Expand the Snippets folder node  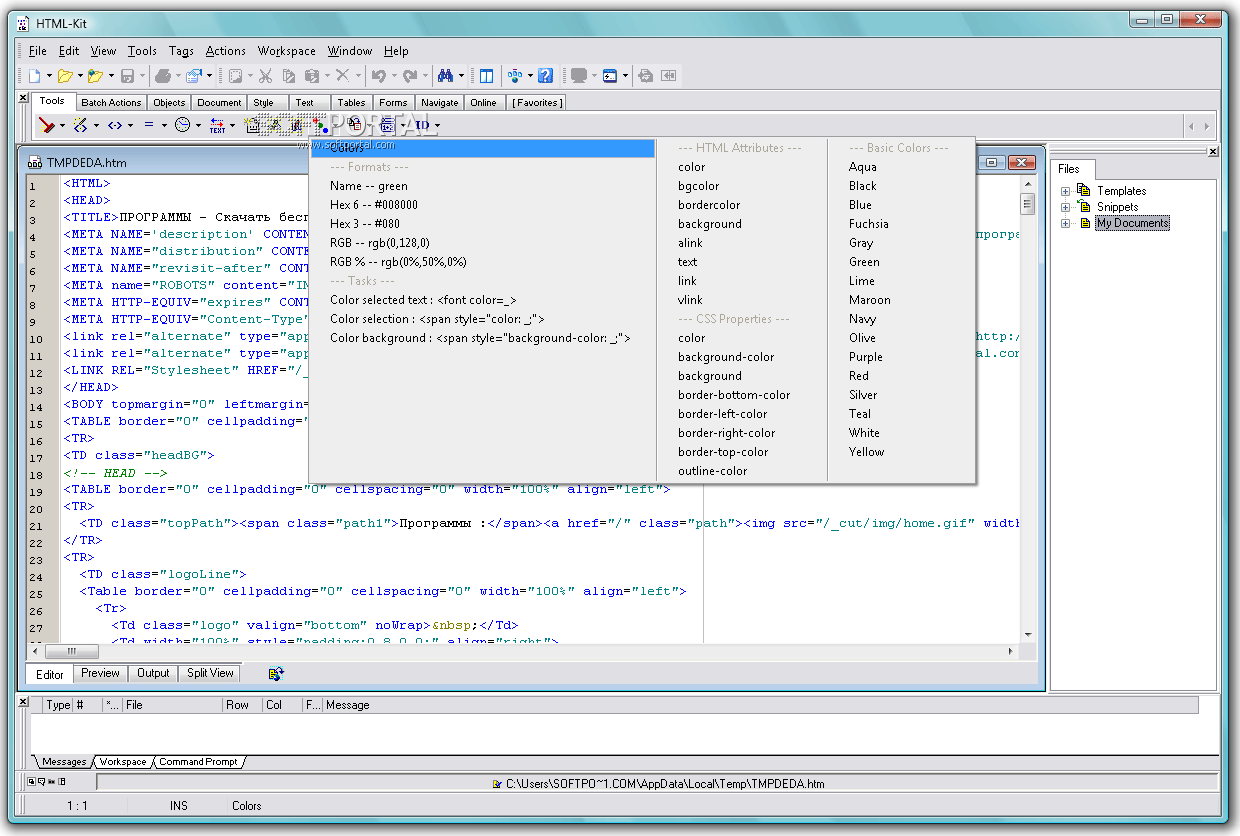(x=1066, y=207)
